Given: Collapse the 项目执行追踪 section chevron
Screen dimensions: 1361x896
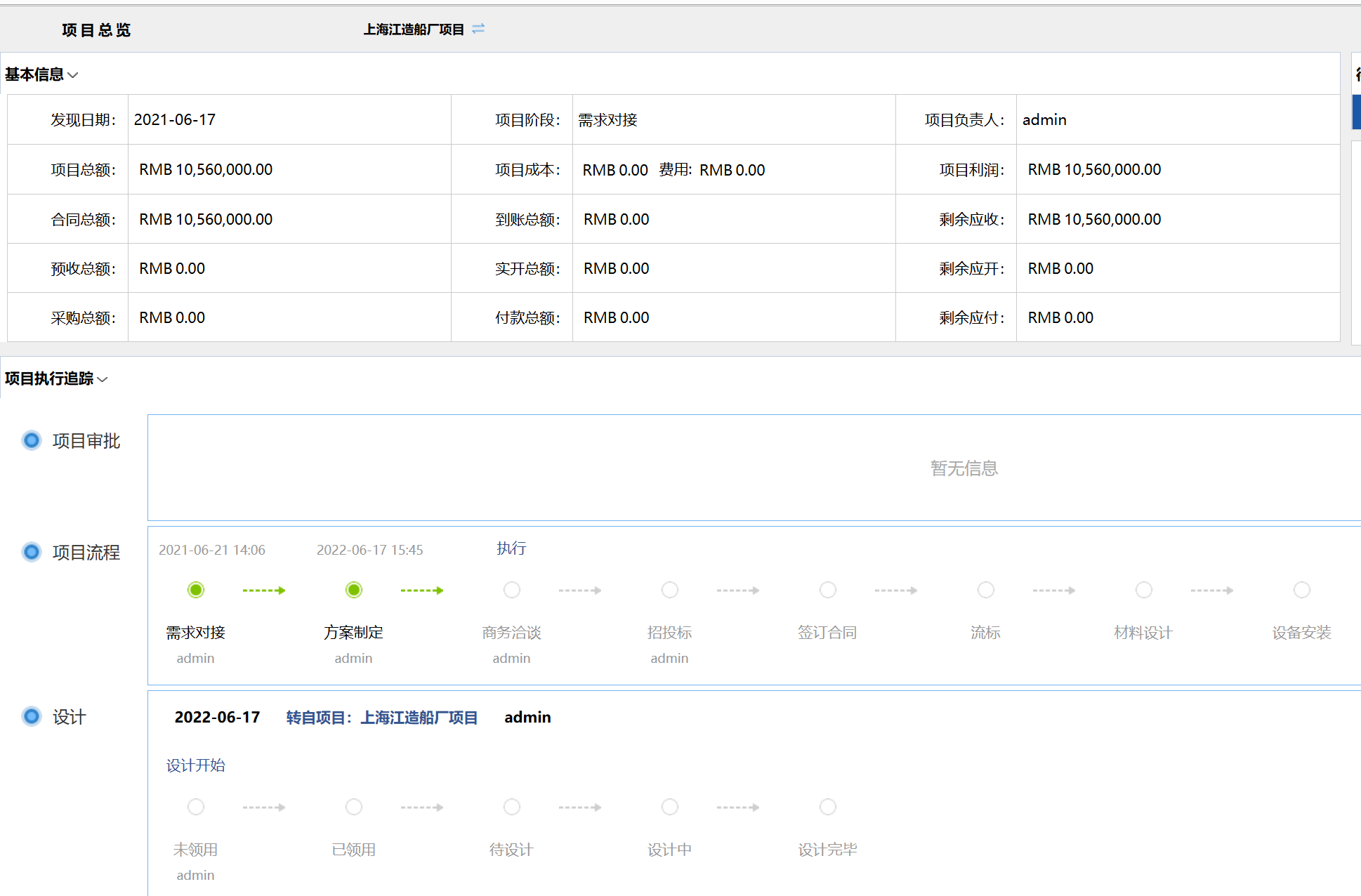Looking at the screenshot, I should point(103,380).
